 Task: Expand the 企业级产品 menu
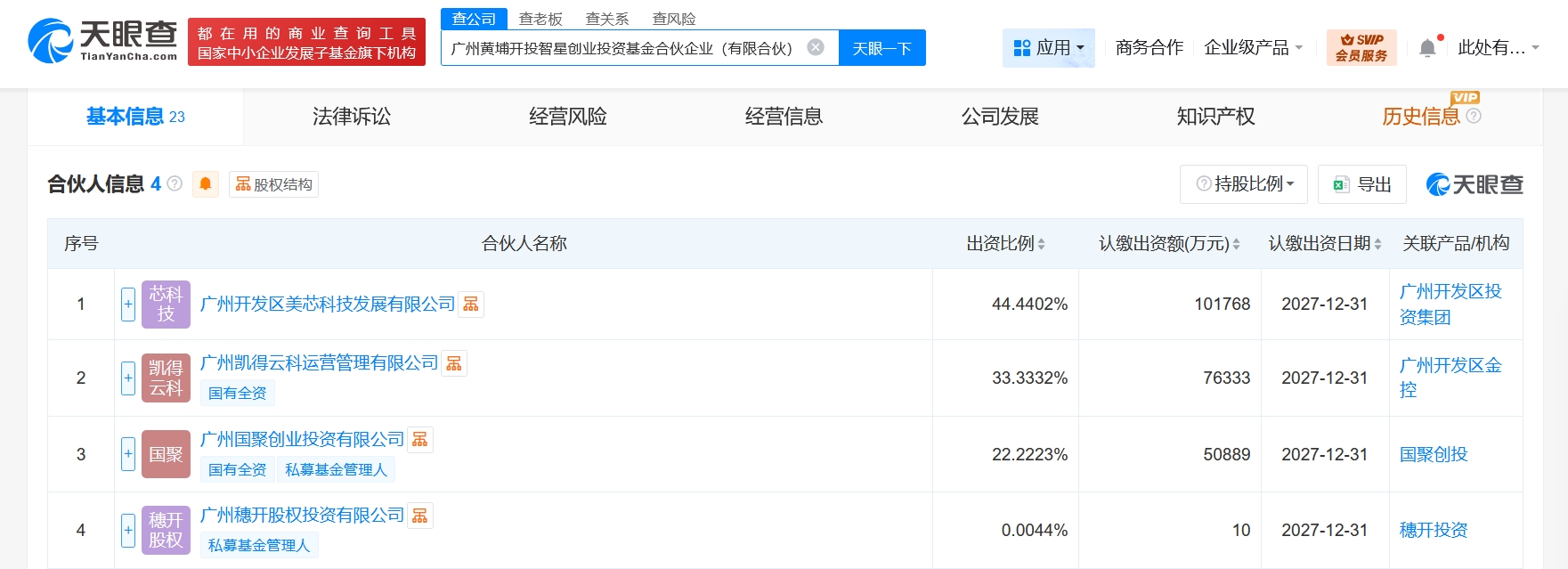1253,48
